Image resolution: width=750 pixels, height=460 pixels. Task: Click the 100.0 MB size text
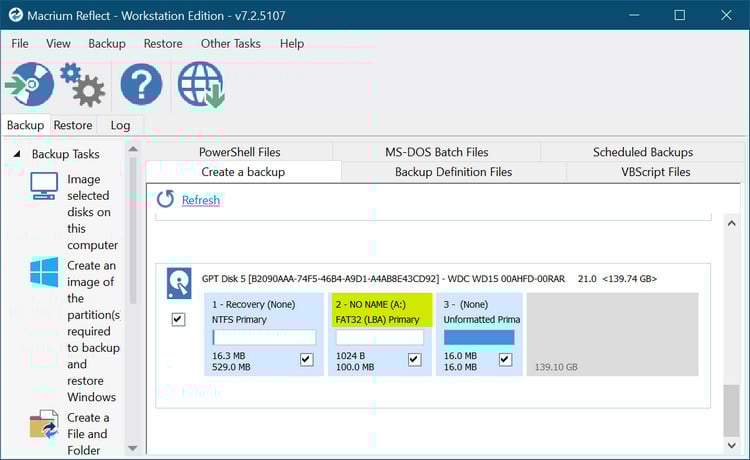click(x=355, y=367)
